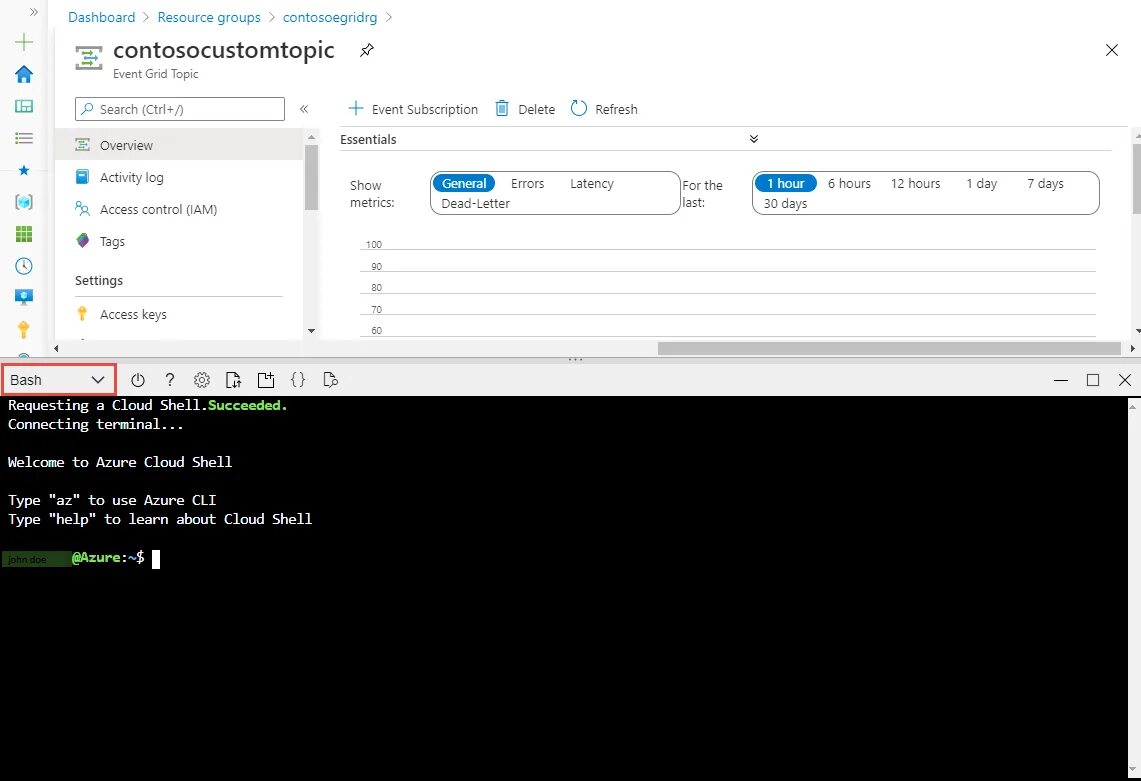The width and height of the screenshot is (1141, 781).
Task: Open the Dashboard icon in left sidebar
Action: (x=24, y=106)
